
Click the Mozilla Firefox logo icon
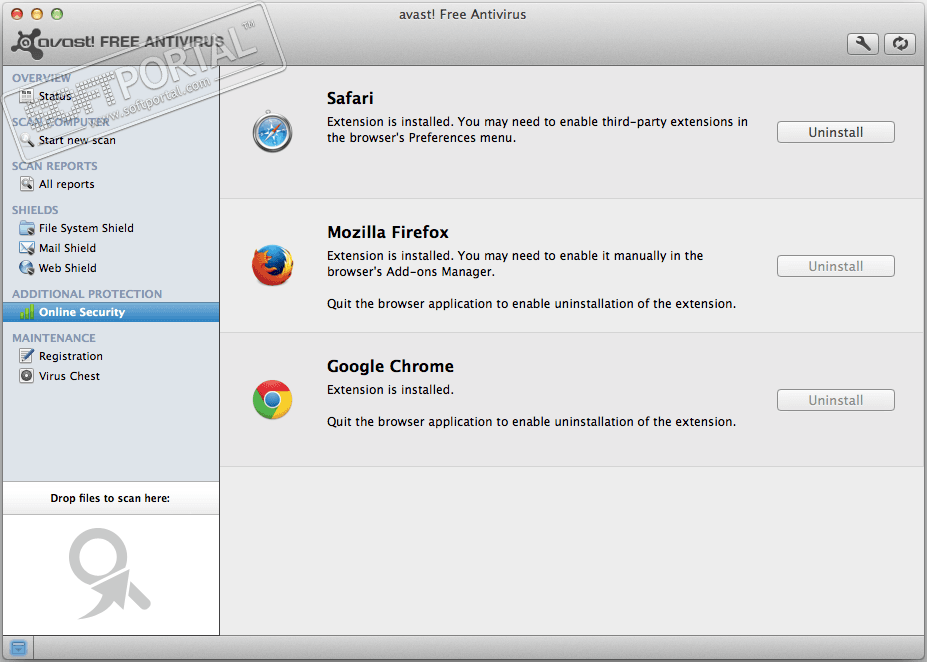[272, 266]
